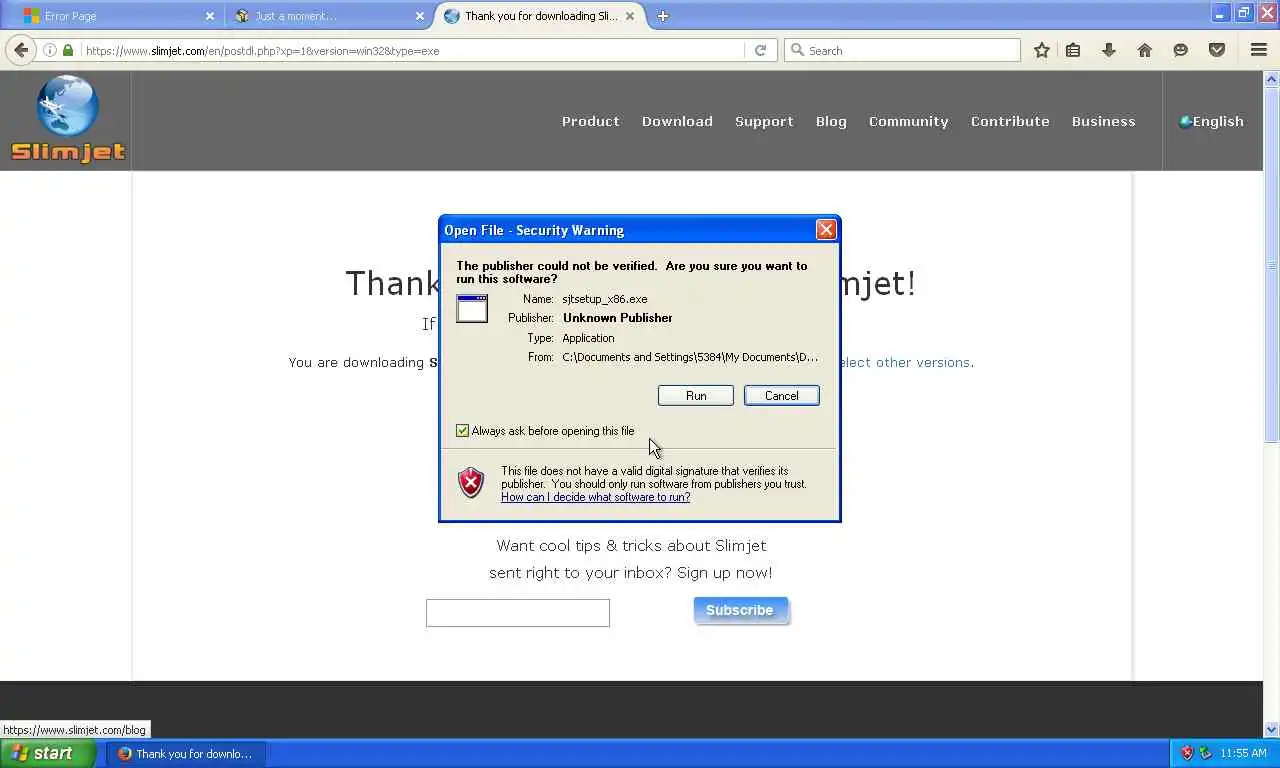Click Run to launch sjtsetup_x86.exe

(x=696, y=396)
